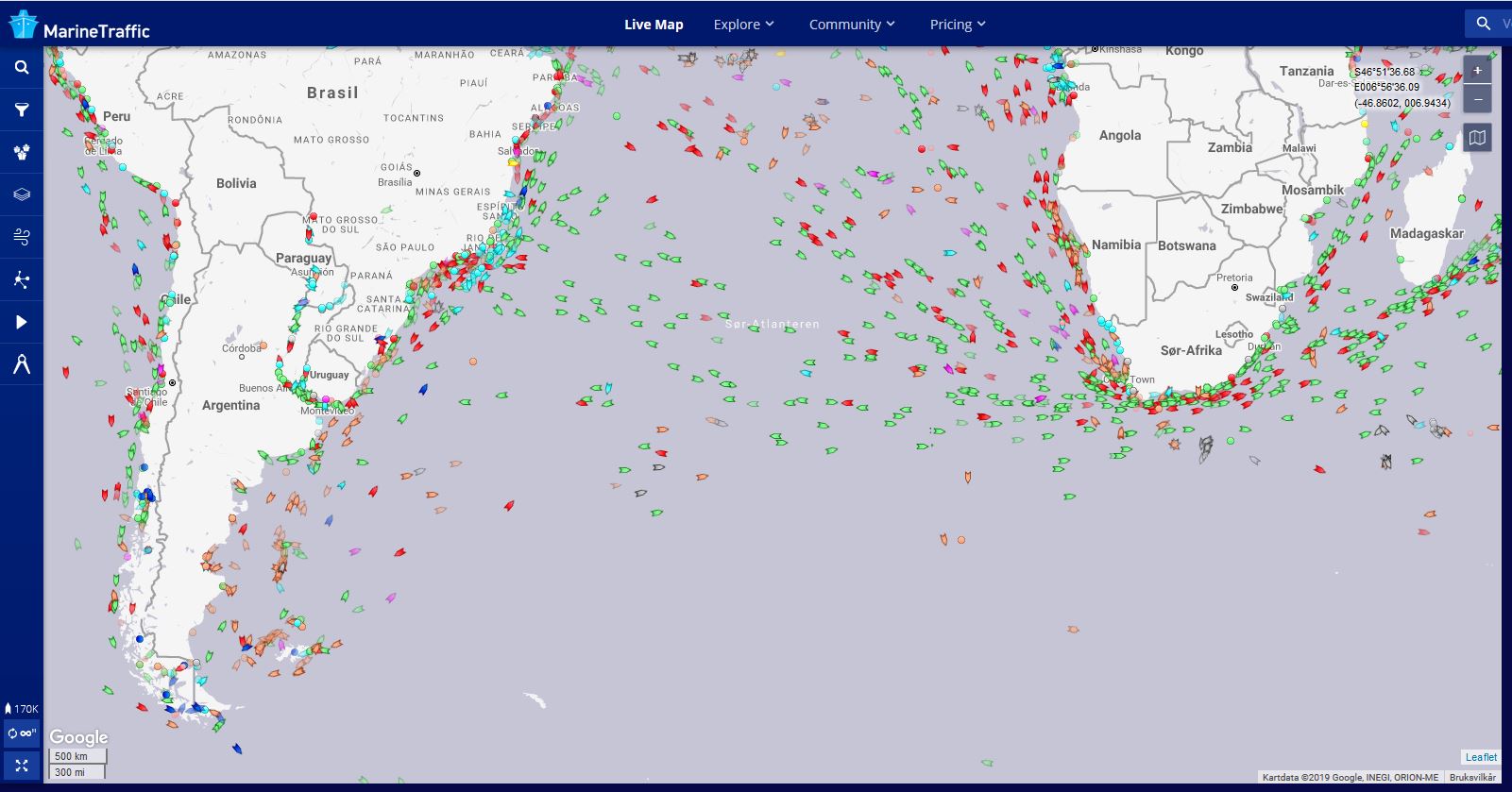Click the 300 mi scale bar

[76, 771]
